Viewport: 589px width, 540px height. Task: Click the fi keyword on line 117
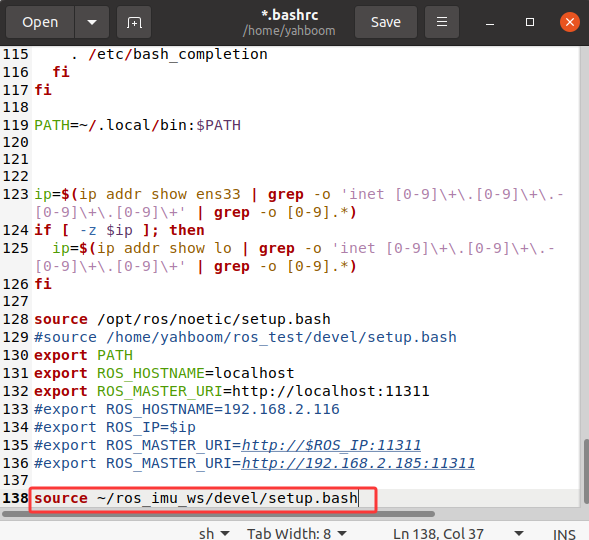(x=43, y=90)
